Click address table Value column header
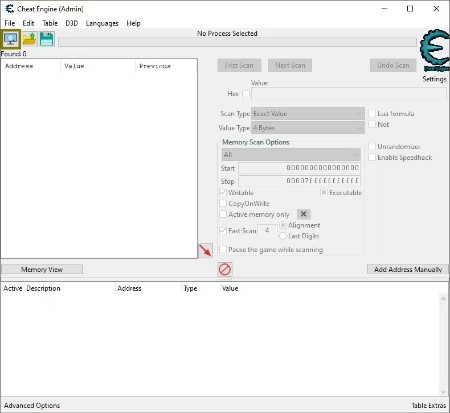Screen dimensions: 450x413 [230, 288]
